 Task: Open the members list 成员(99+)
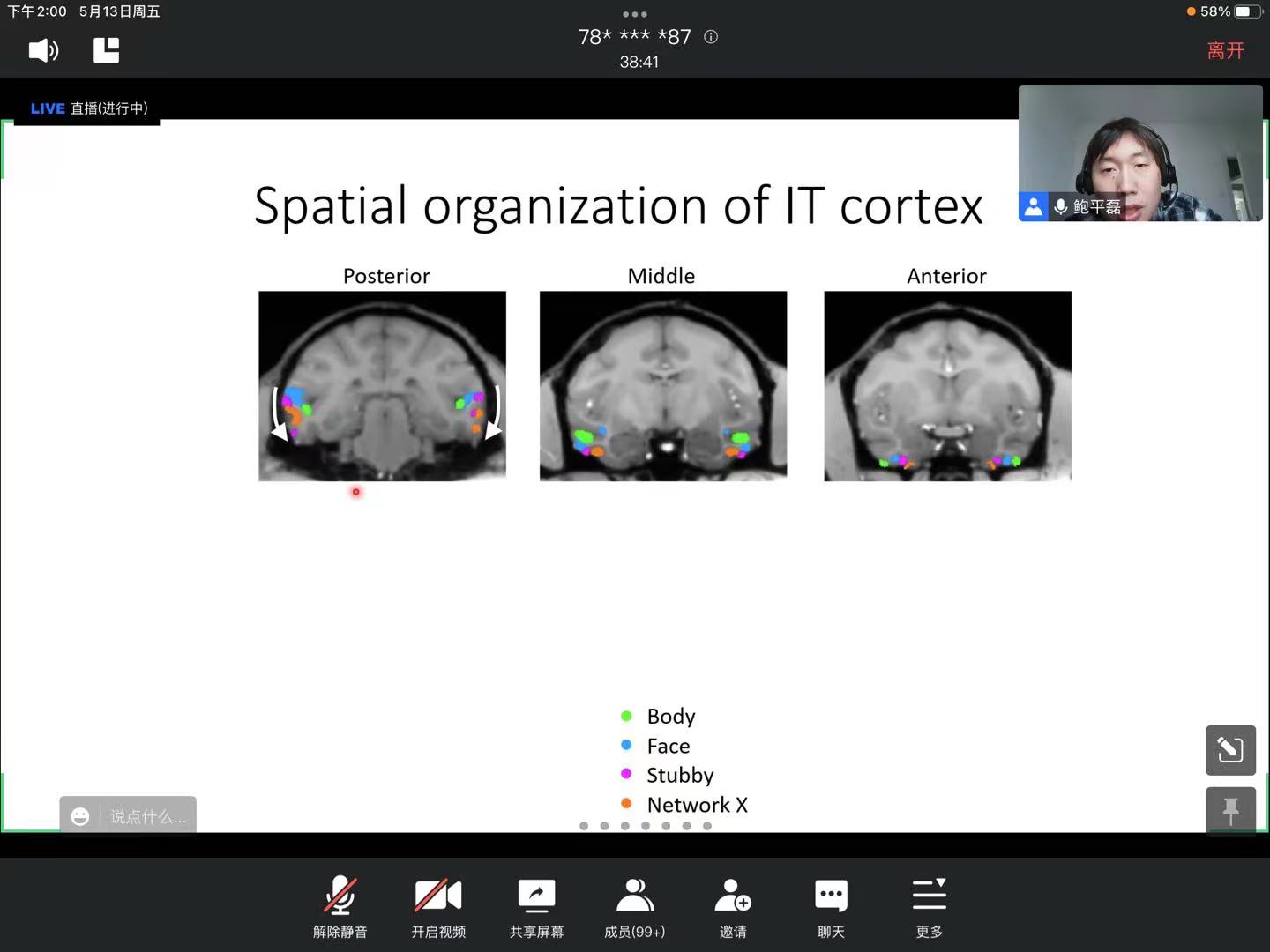[x=634, y=906]
